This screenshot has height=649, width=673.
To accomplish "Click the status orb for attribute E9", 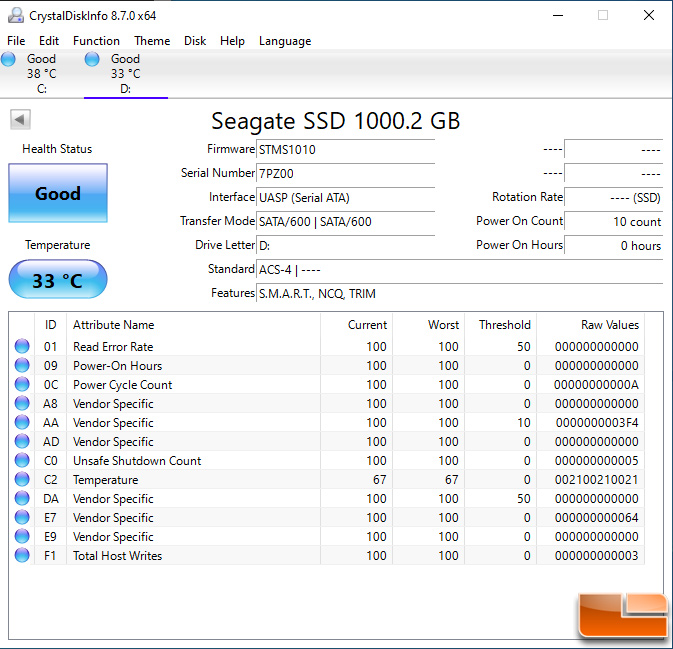I will (22, 536).
